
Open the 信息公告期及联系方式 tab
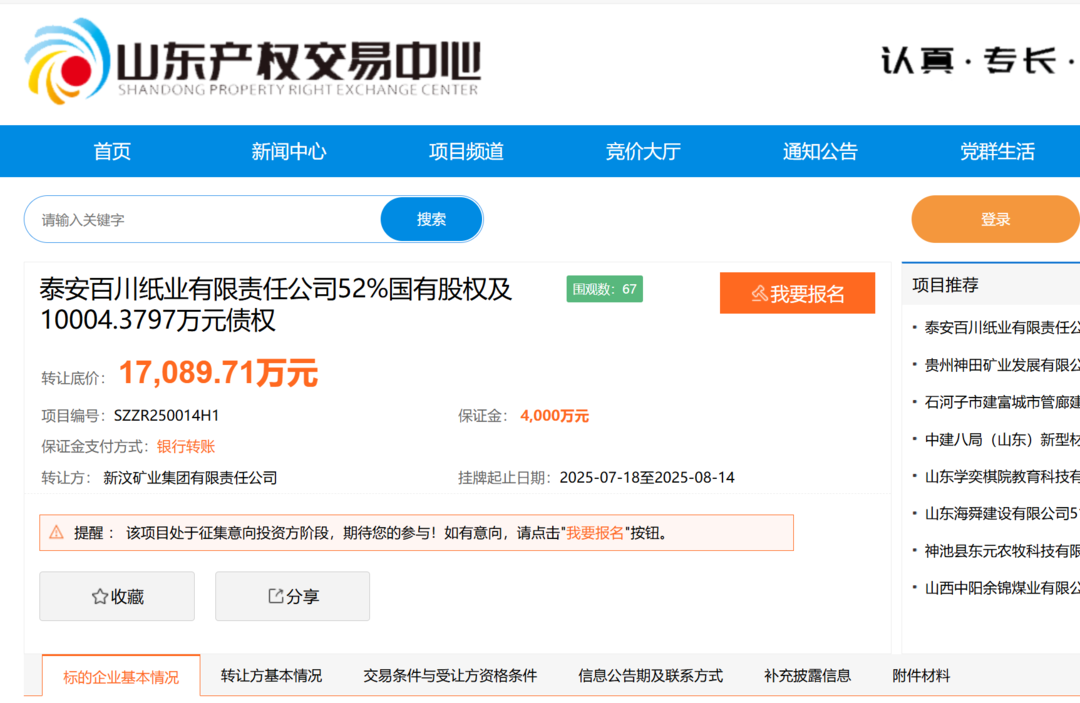[650, 676]
